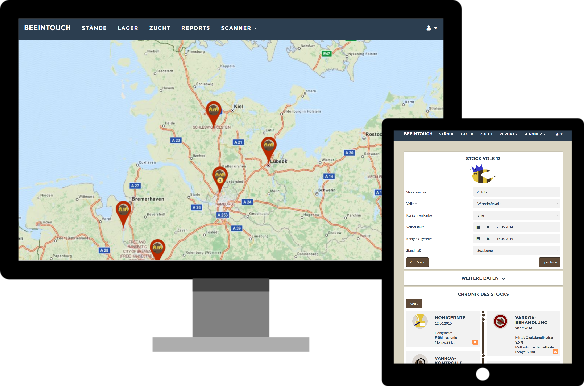Go to STÄNDE in desktop navbar
The width and height of the screenshot is (584, 386).
click(94, 28)
